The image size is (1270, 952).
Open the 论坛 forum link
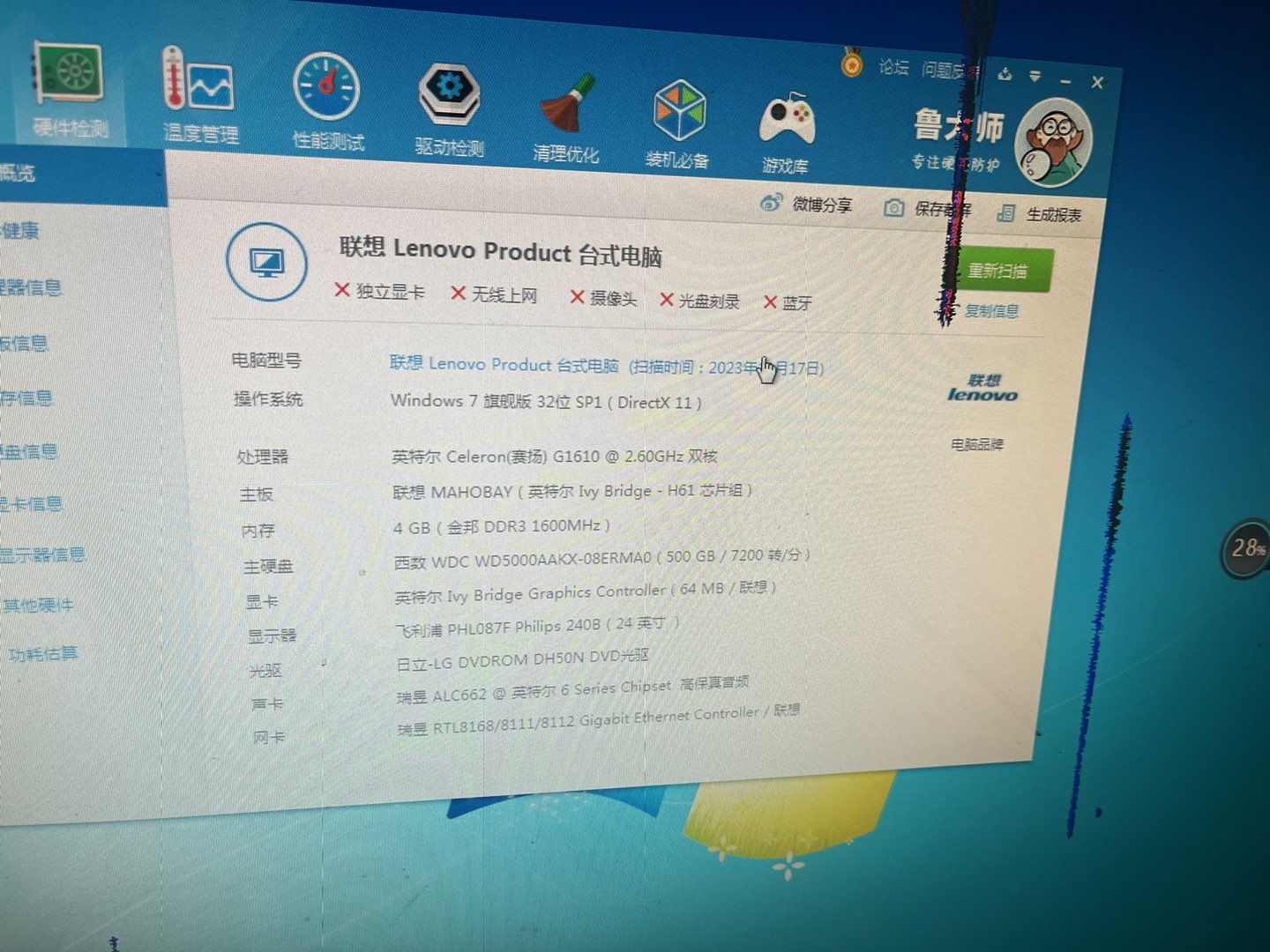tap(893, 67)
